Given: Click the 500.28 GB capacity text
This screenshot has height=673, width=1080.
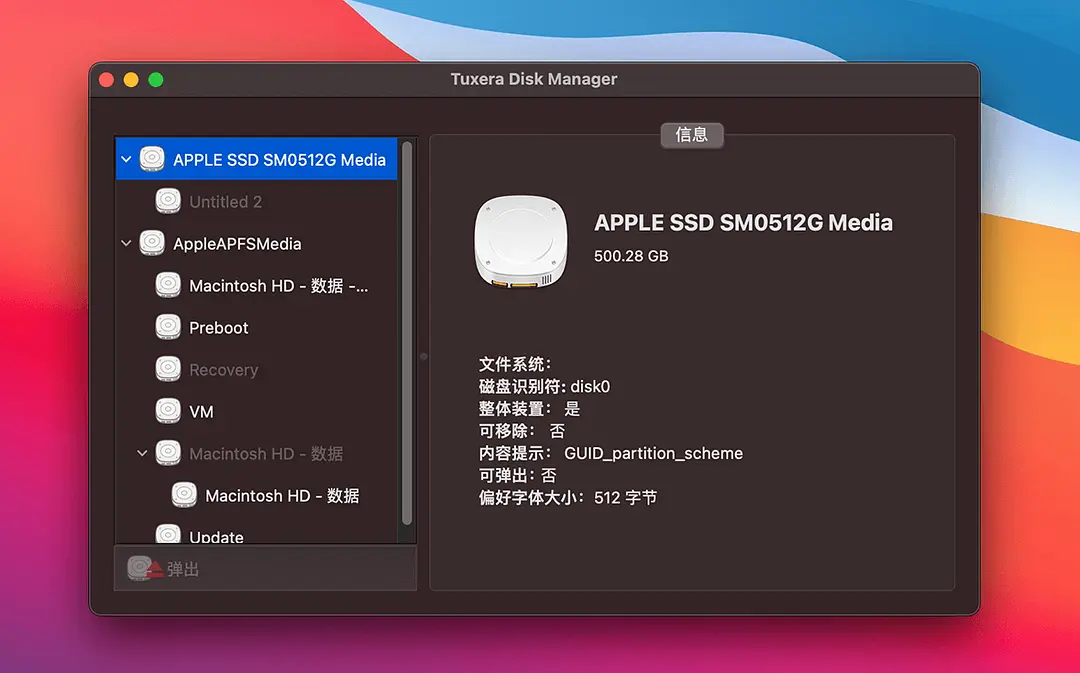Looking at the screenshot, I should point(631,256).
